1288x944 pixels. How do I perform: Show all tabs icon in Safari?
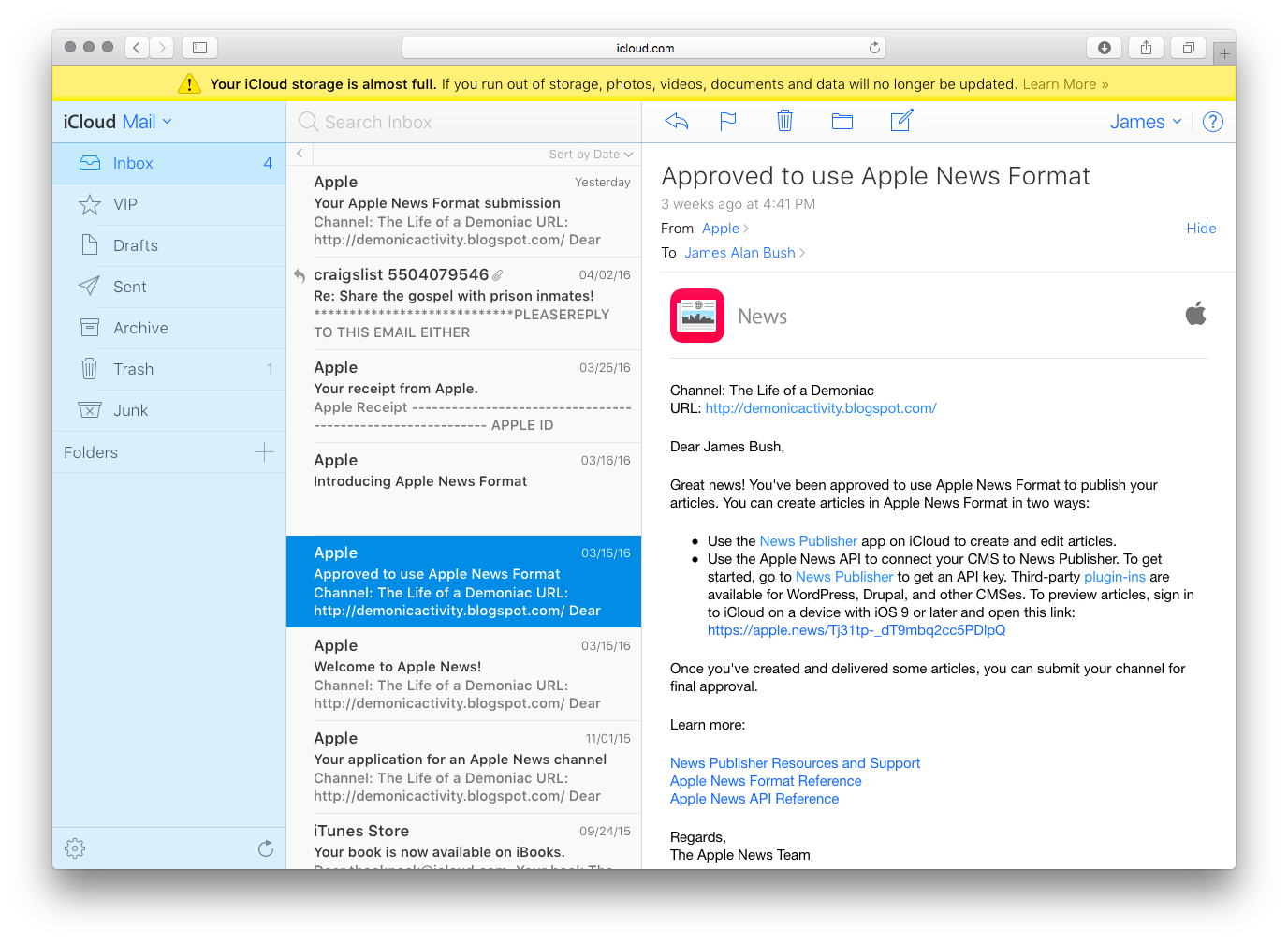[x=1188, y=48]
